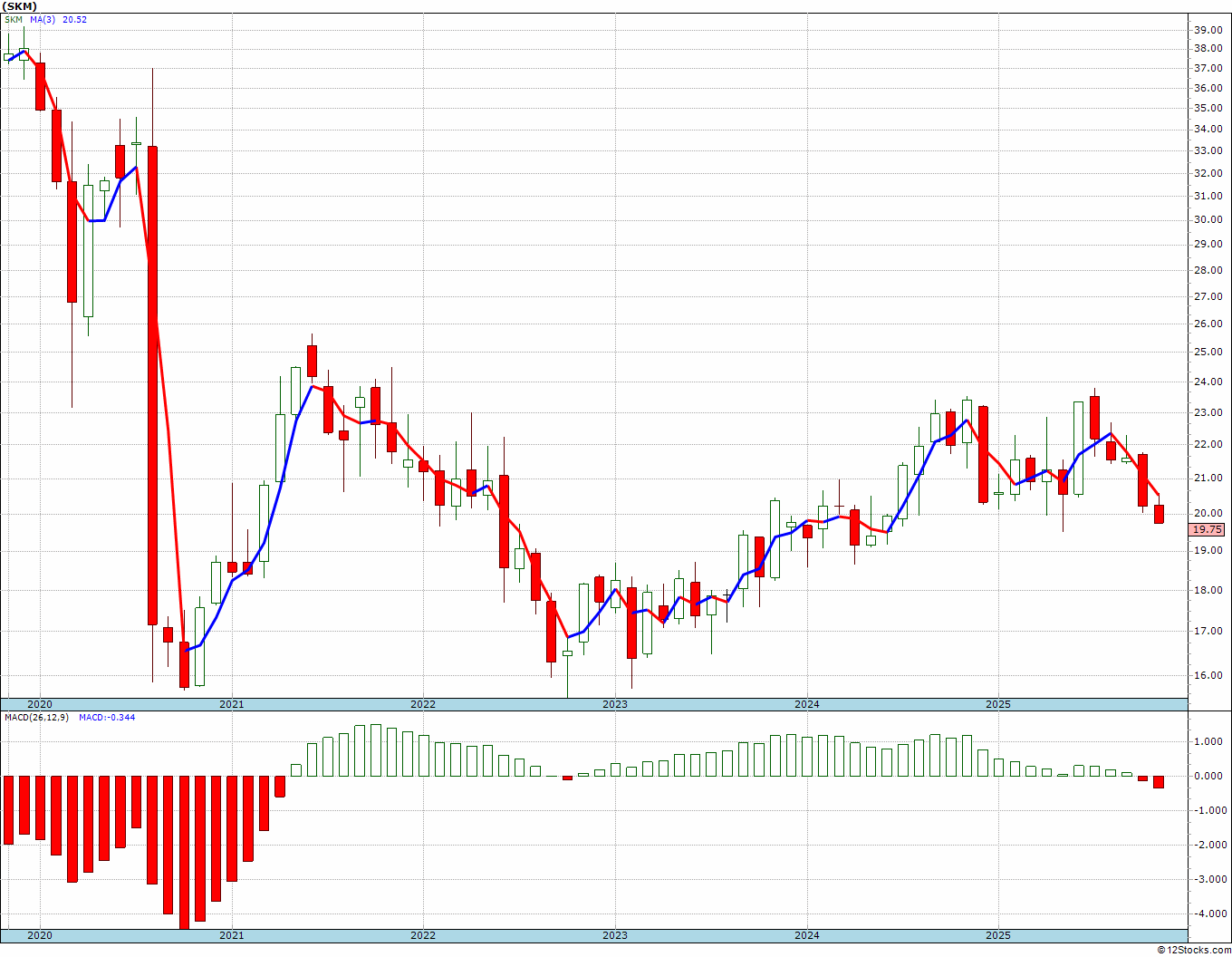Screen dimensions: 1232x957
Task: Click the 34.00 price axis label
Action: 1207,129
